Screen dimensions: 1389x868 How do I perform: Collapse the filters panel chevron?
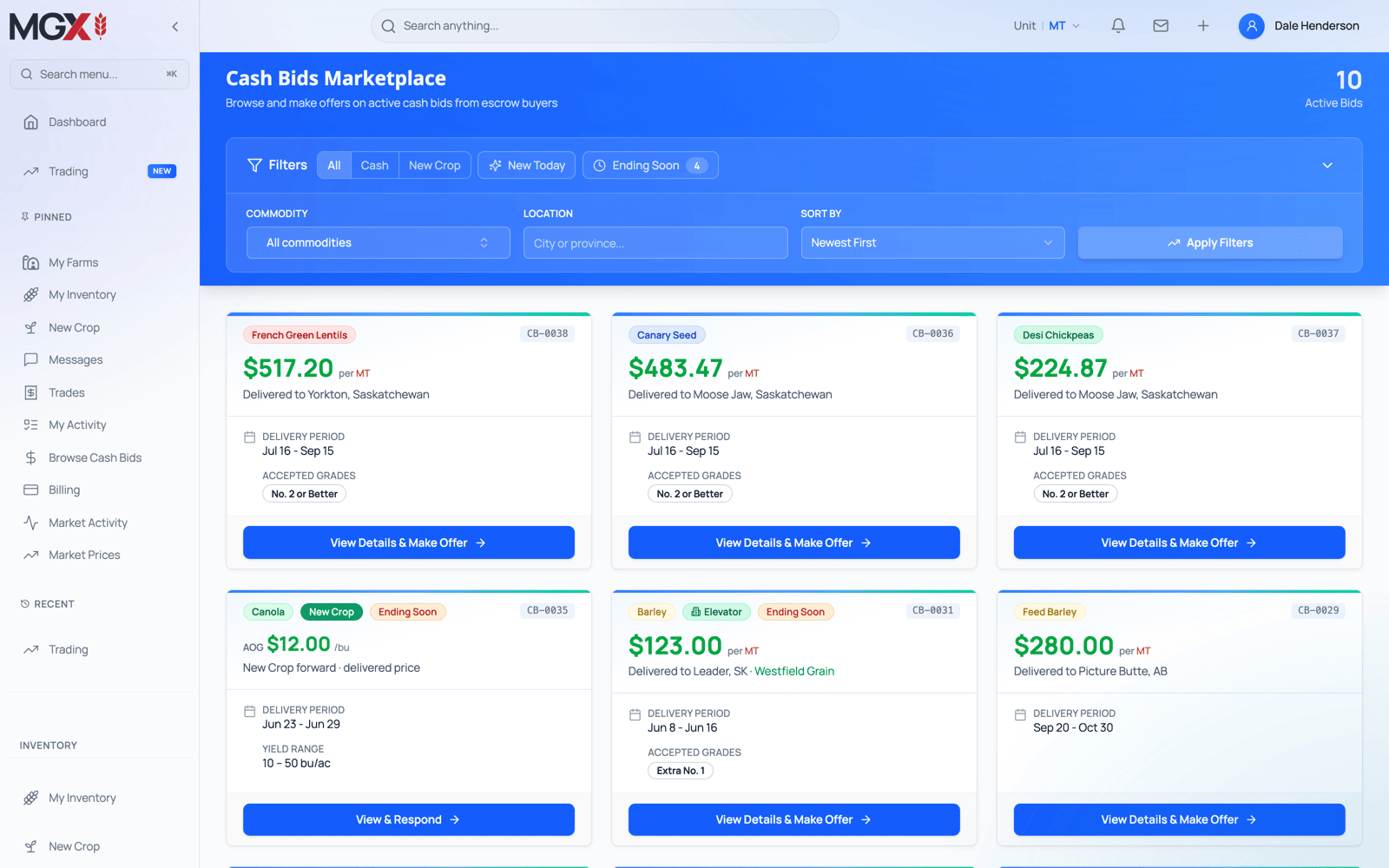[1327, 166]
